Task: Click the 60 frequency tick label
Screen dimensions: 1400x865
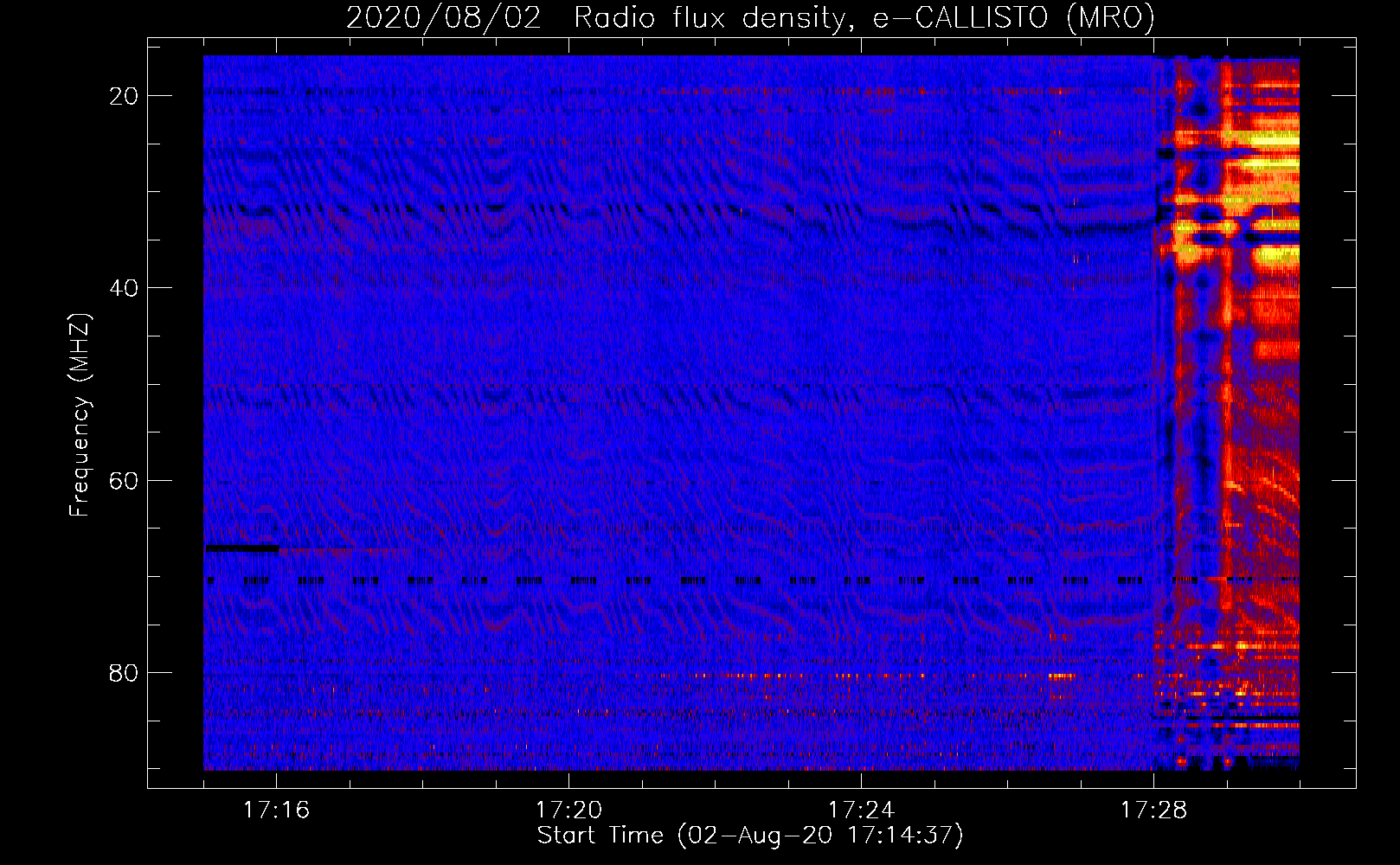Action: tap(124, 480)
